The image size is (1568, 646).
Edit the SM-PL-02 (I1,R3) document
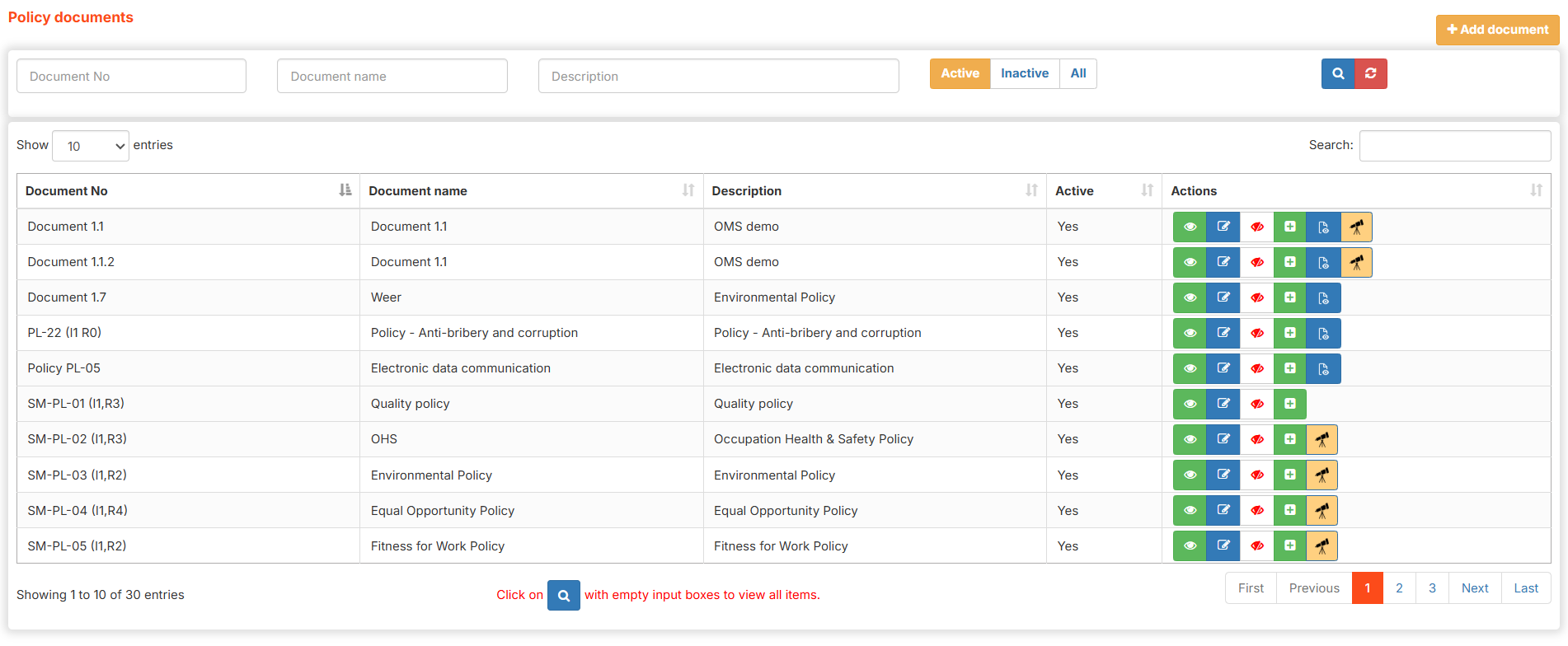[1223, 439]
